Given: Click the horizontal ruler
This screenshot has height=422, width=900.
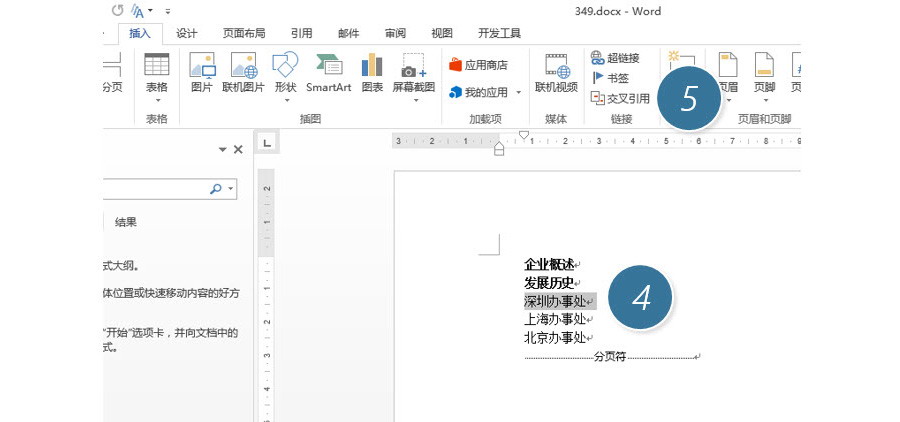Looking at the screenshot, I should [596, 141].
